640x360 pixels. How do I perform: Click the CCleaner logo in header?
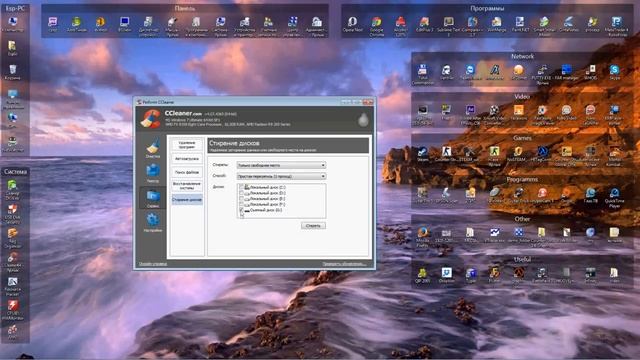[151, 119]
